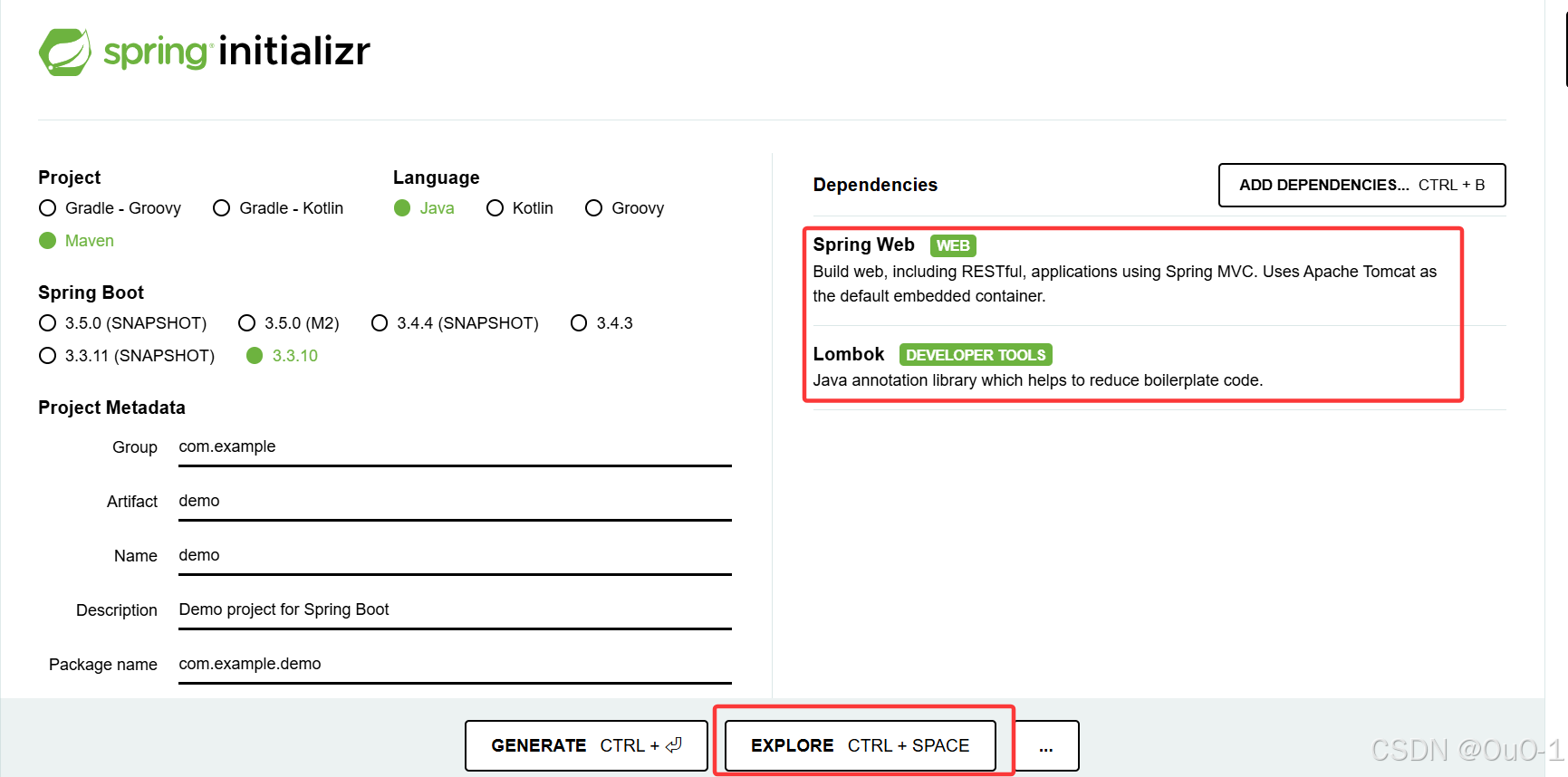Focus the Package name input field
This screenshot has height=777, width=1568.
455,665
